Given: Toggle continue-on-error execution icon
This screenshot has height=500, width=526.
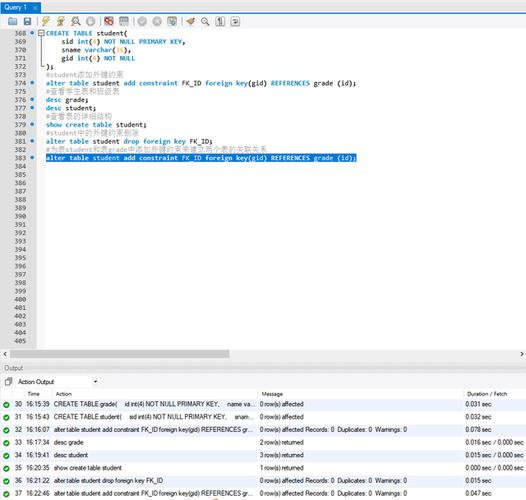Looking at the screenshot, I should pyautogui.click(x=109, y=21).
